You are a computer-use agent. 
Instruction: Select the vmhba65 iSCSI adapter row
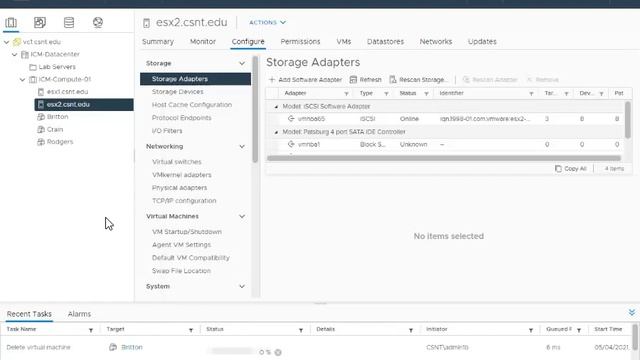point(445,119)
